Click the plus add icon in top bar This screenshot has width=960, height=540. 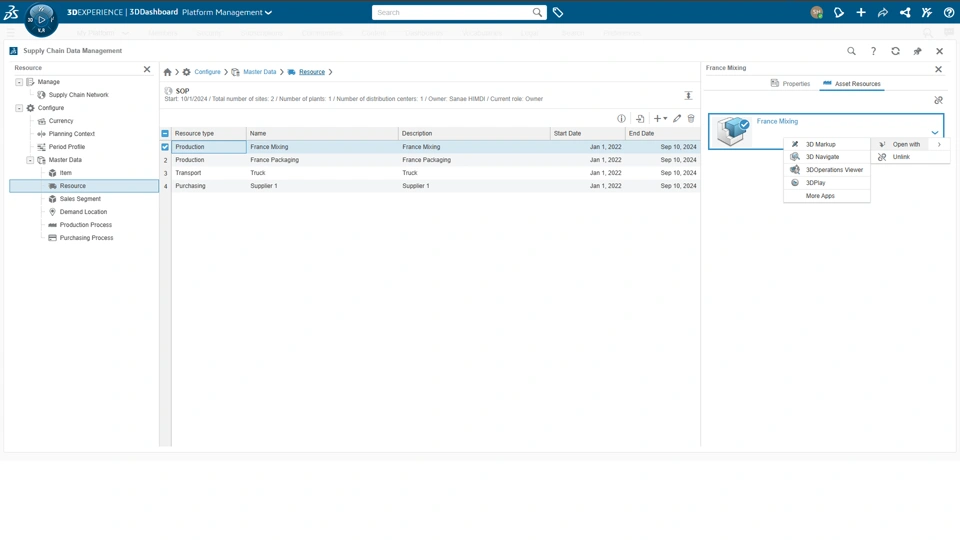pos(861,12)
